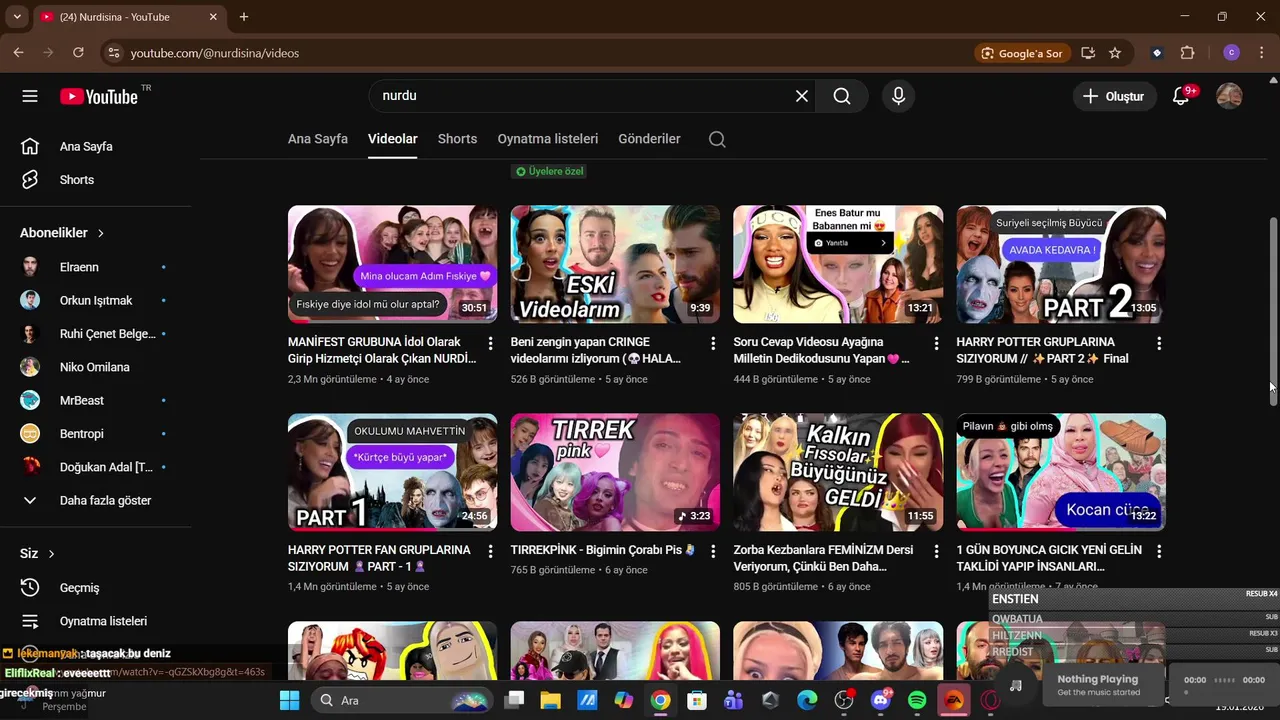Open File Explorer from the taskbar

click(x=551, y=700)
